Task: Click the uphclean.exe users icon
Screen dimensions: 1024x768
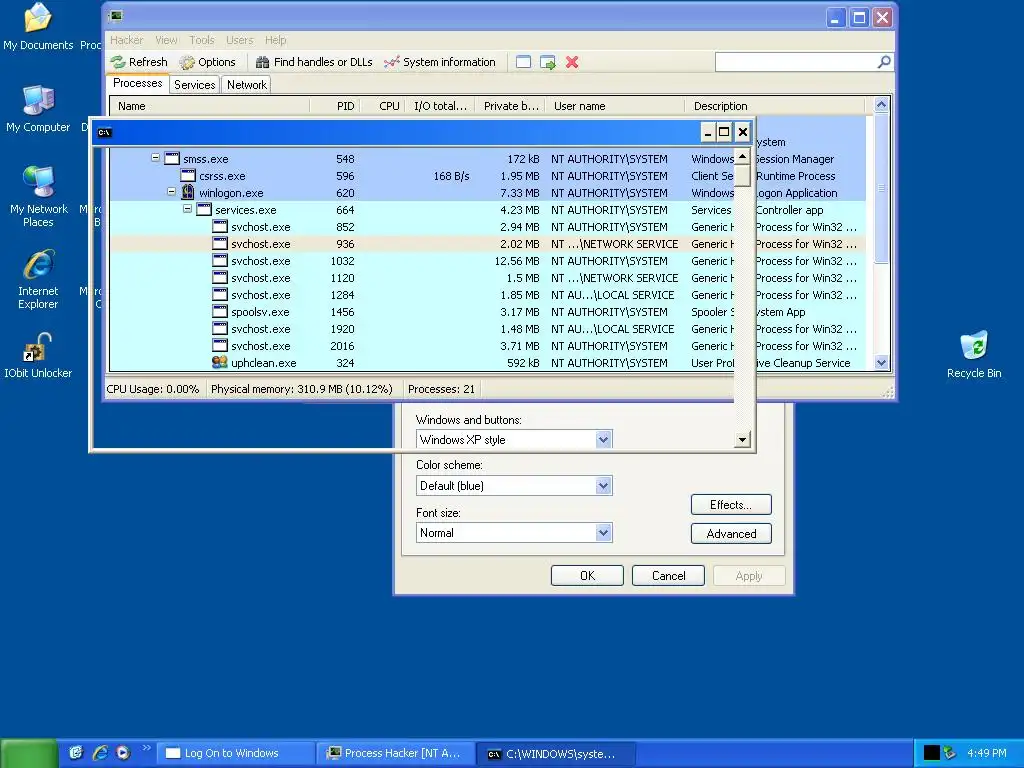Action: point(220,362)
